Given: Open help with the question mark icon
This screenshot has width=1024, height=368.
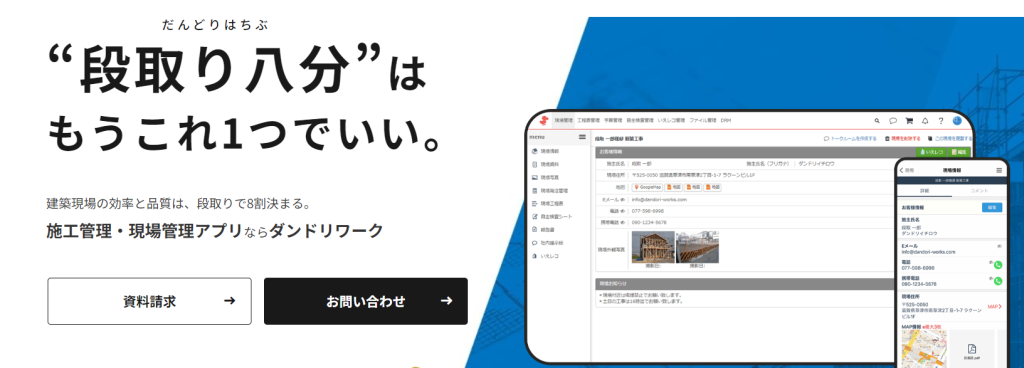Looking at the screenshot, I should click(940, 121).
